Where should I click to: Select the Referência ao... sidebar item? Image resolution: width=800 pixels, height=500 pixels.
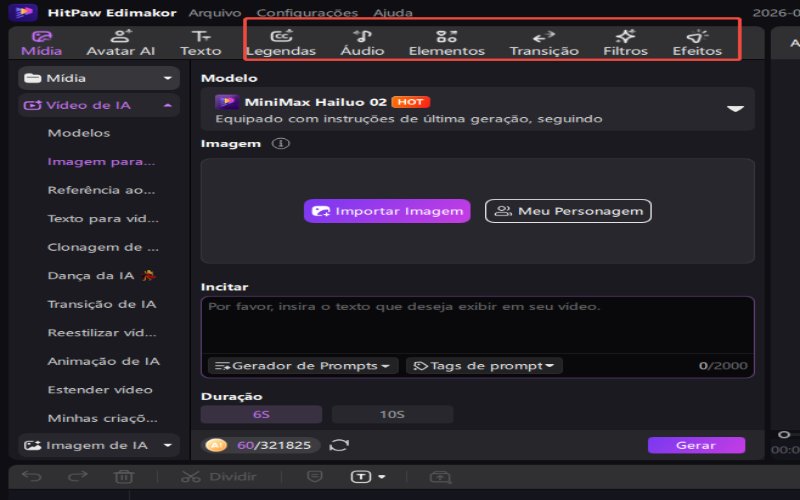tap(101, 190)
